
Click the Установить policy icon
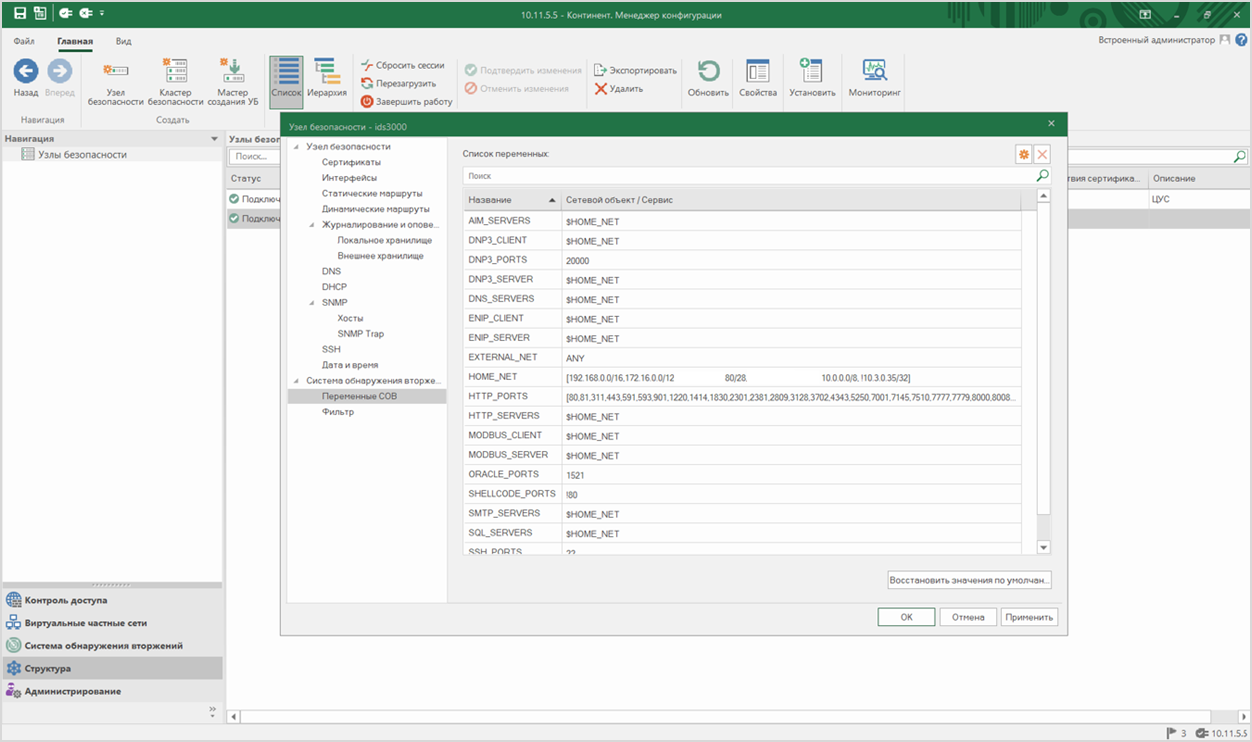(x=811, y=72)
